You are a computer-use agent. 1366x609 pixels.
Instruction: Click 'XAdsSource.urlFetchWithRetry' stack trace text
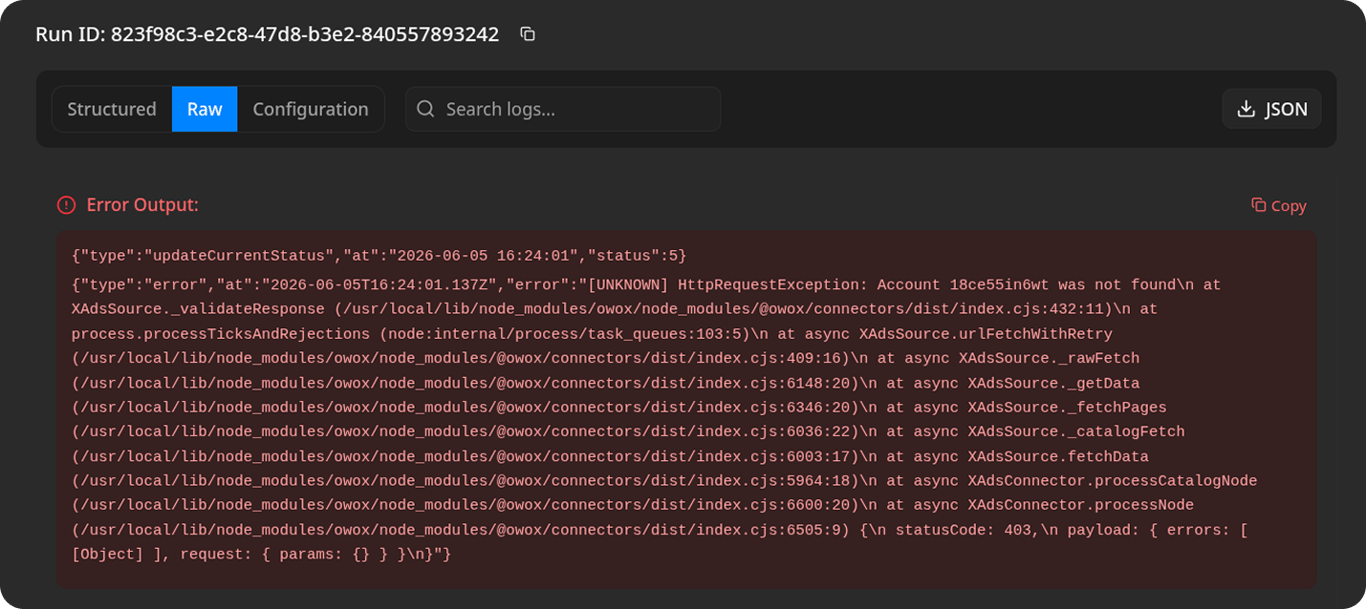tap(985, 334)
